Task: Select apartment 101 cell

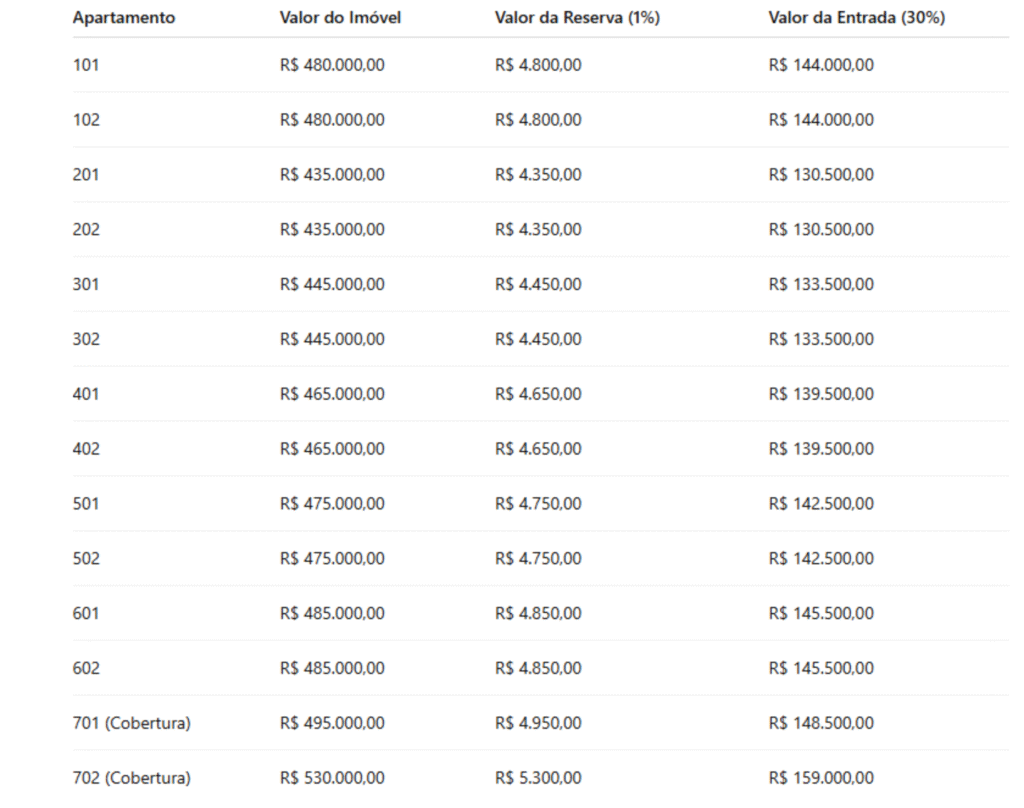Action: [x=86, y=65]
